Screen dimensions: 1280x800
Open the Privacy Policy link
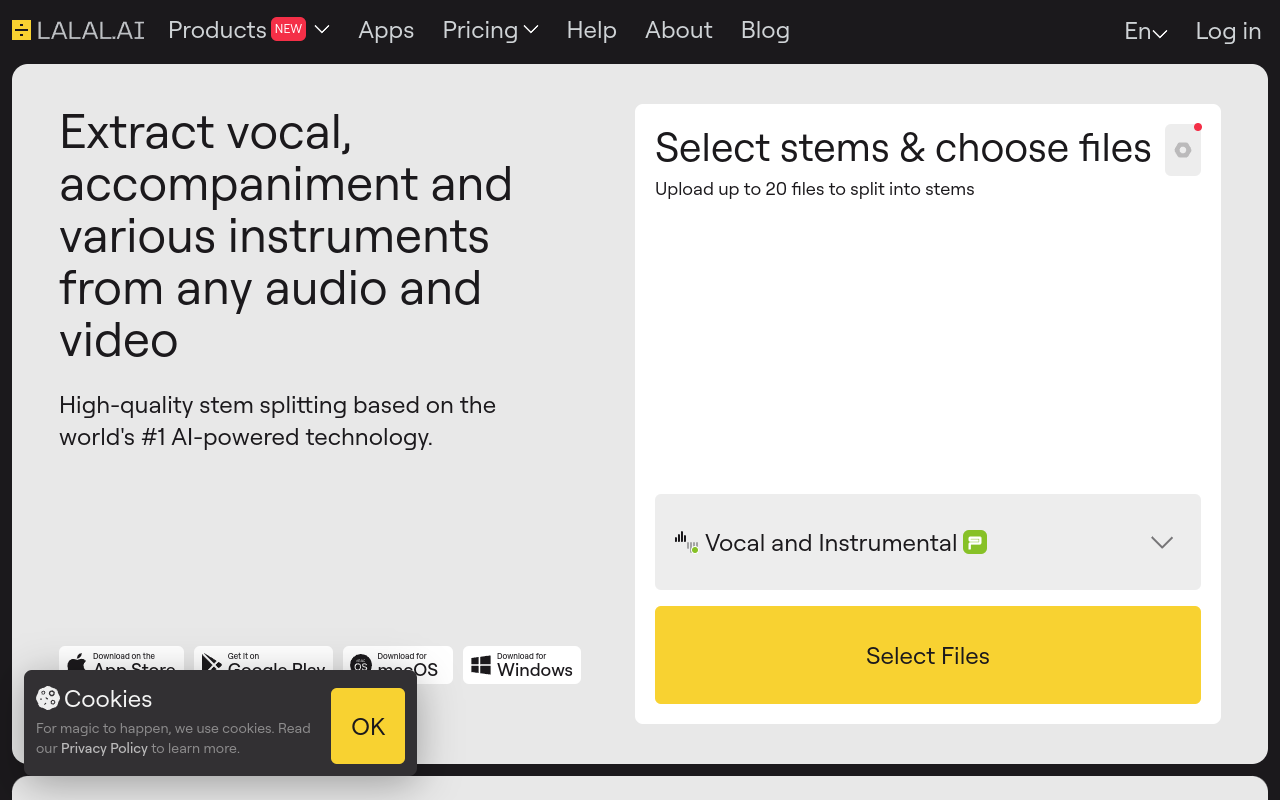(x=104, y=748)
